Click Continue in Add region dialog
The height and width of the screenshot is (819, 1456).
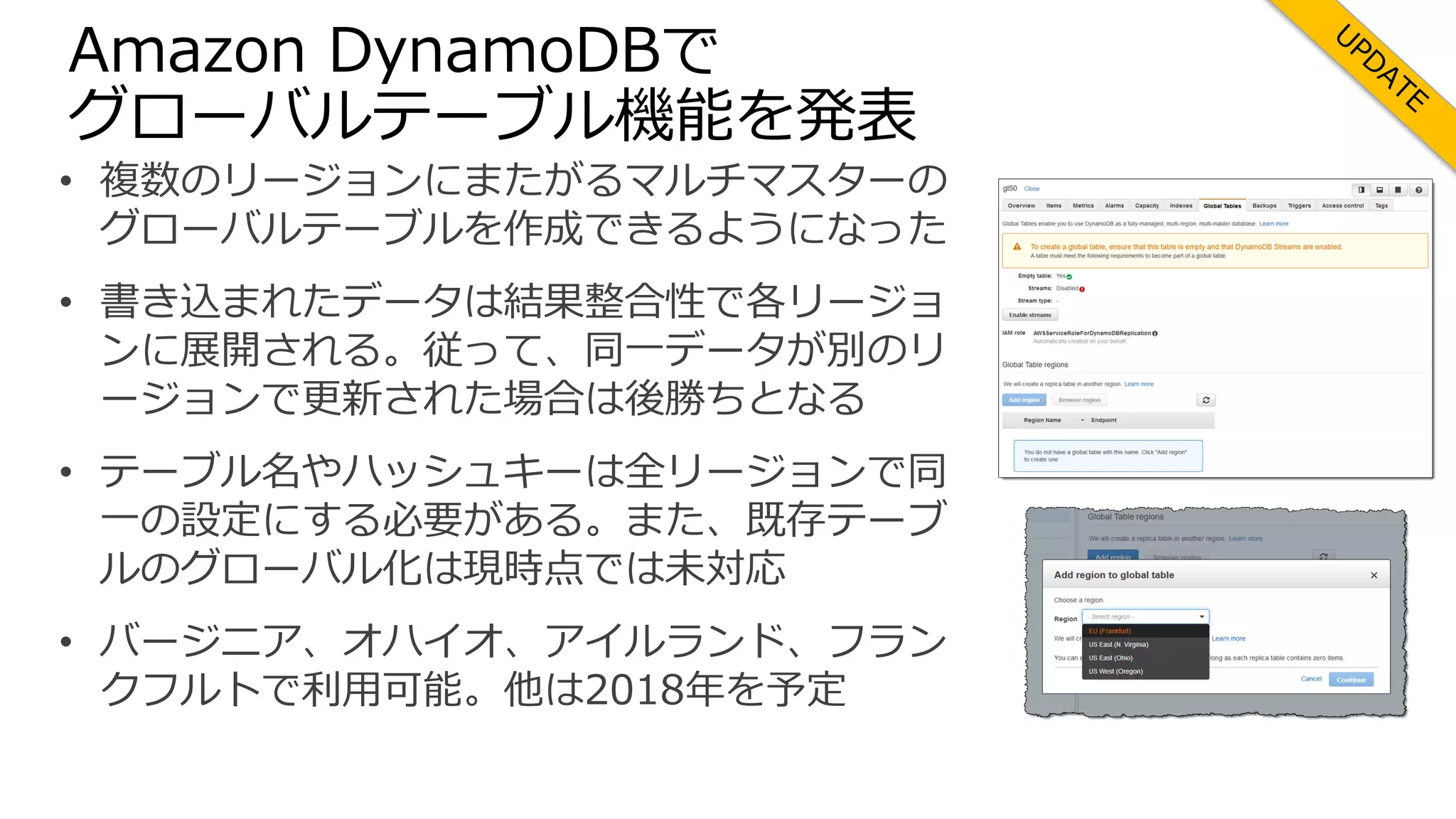[1351, 680]
